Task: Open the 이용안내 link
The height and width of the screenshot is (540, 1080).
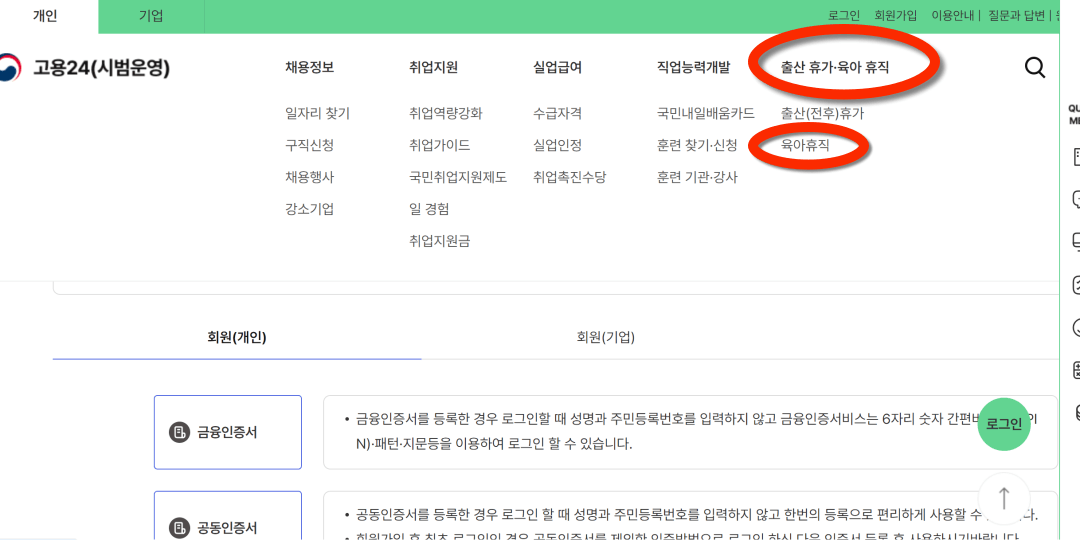Action: pos(953,16)
